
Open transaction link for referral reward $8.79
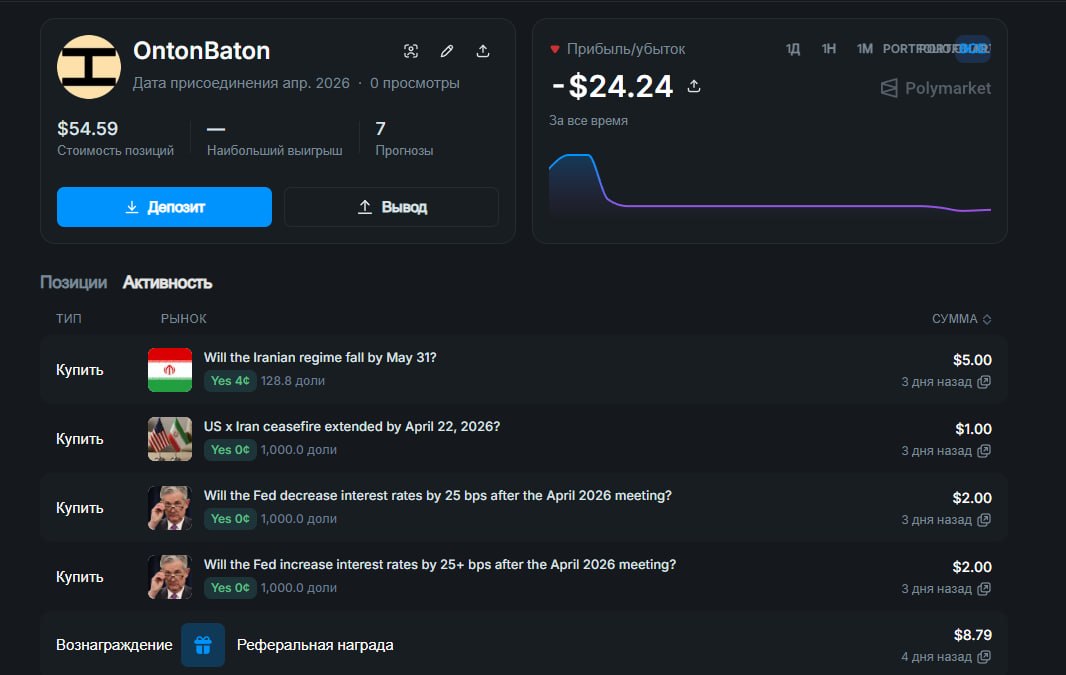coord(984,657)
